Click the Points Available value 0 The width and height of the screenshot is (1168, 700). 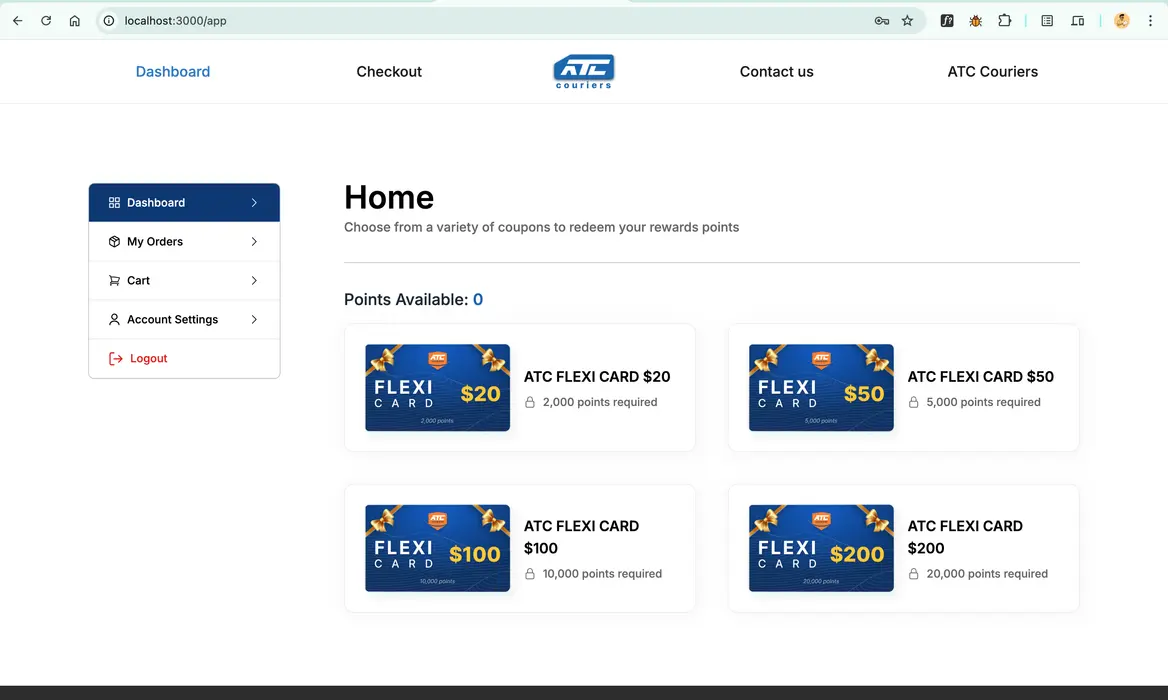click(x=477, y=299)
